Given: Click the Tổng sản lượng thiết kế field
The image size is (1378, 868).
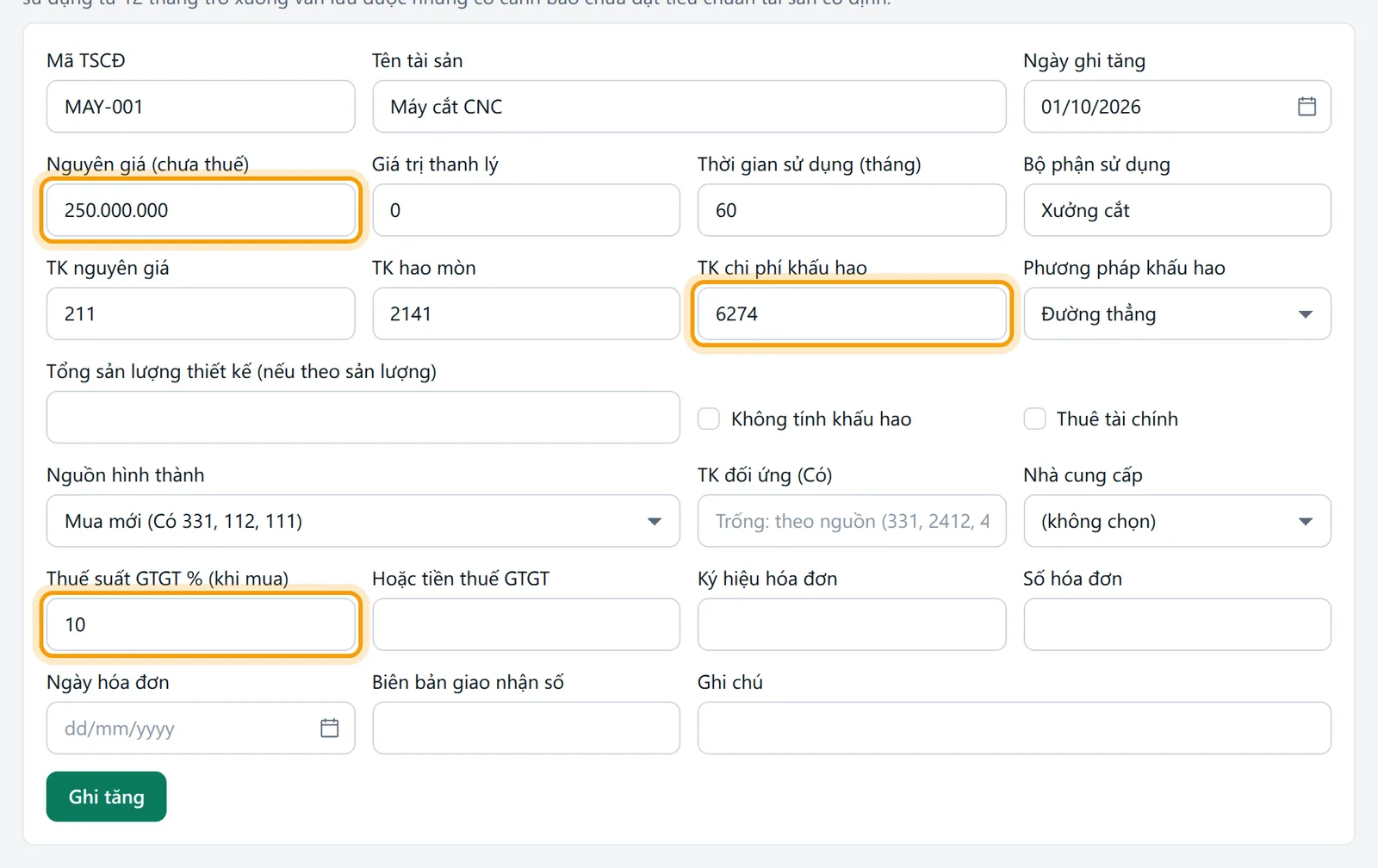Looking at the screenshot, I should click(363, 418).
